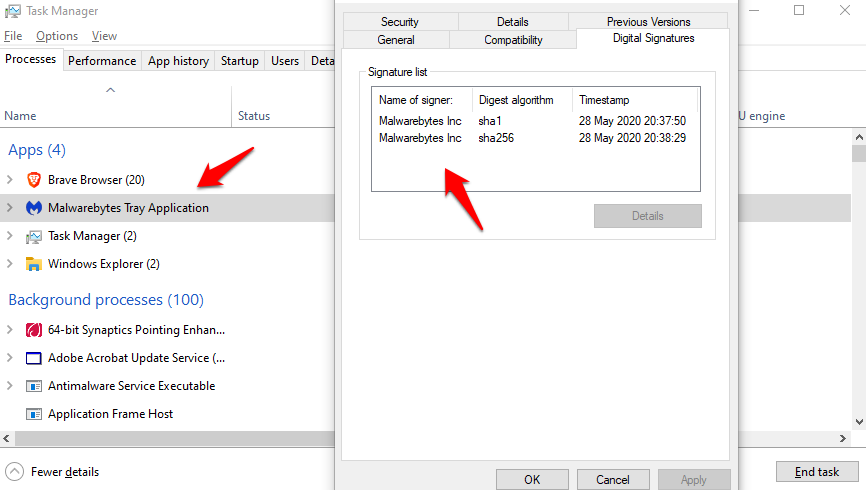866x490 pixels.
Task: Click the Apply button
Action: click(x=694, y=480)
